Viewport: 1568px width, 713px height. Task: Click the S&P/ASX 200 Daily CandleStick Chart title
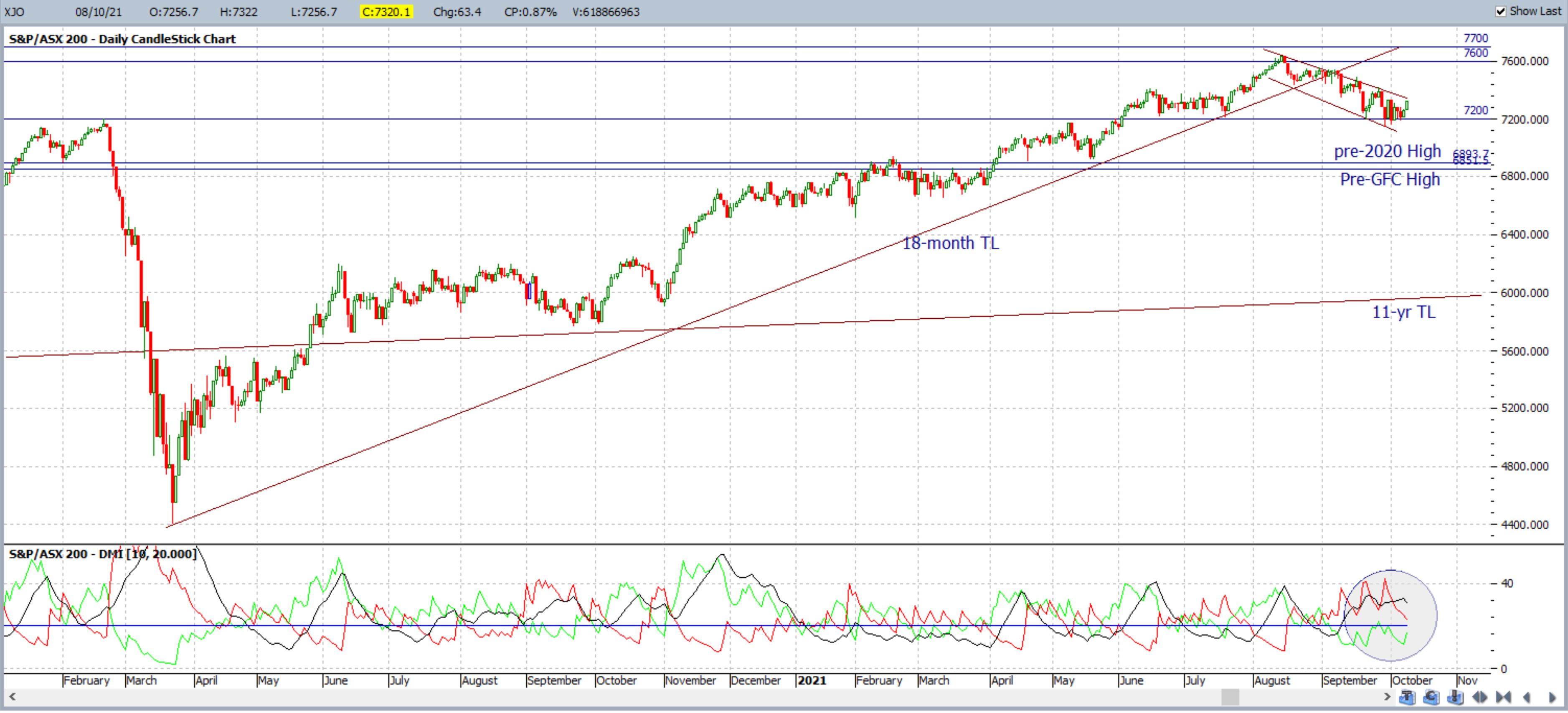122,39
